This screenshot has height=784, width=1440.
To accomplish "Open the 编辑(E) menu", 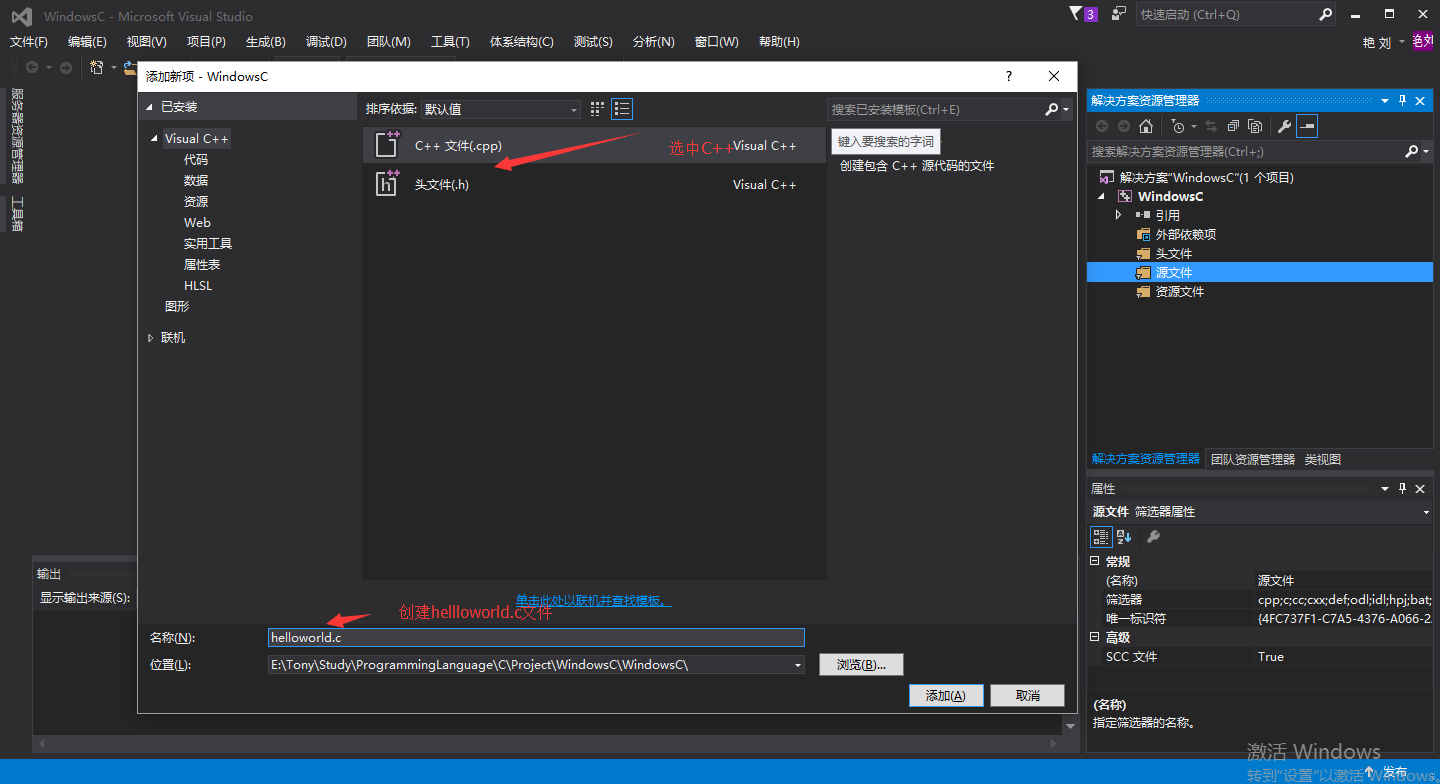I will point(87,42).
